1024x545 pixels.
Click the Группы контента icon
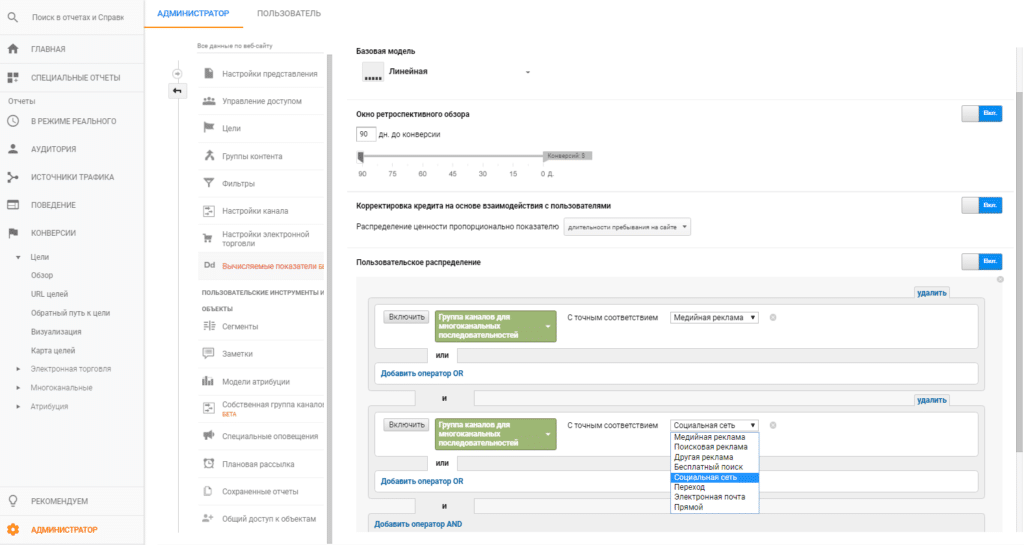[x=208, y=156]
